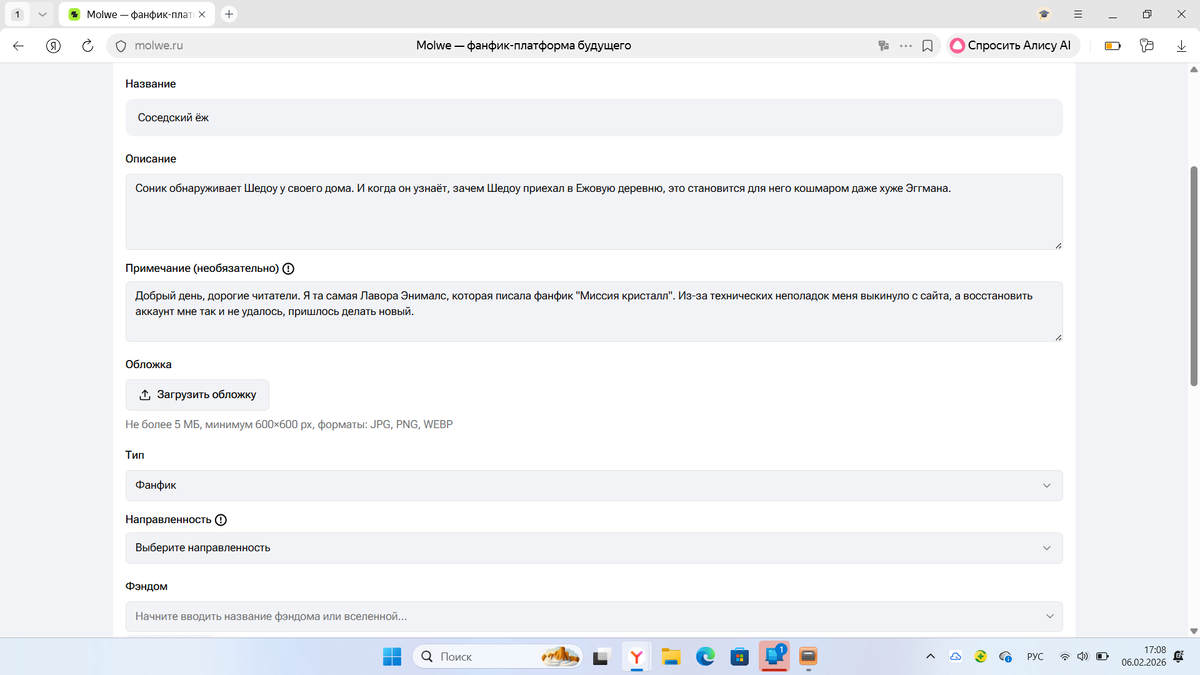Bookmark this page with the bookmark icon

pos(928,45)
